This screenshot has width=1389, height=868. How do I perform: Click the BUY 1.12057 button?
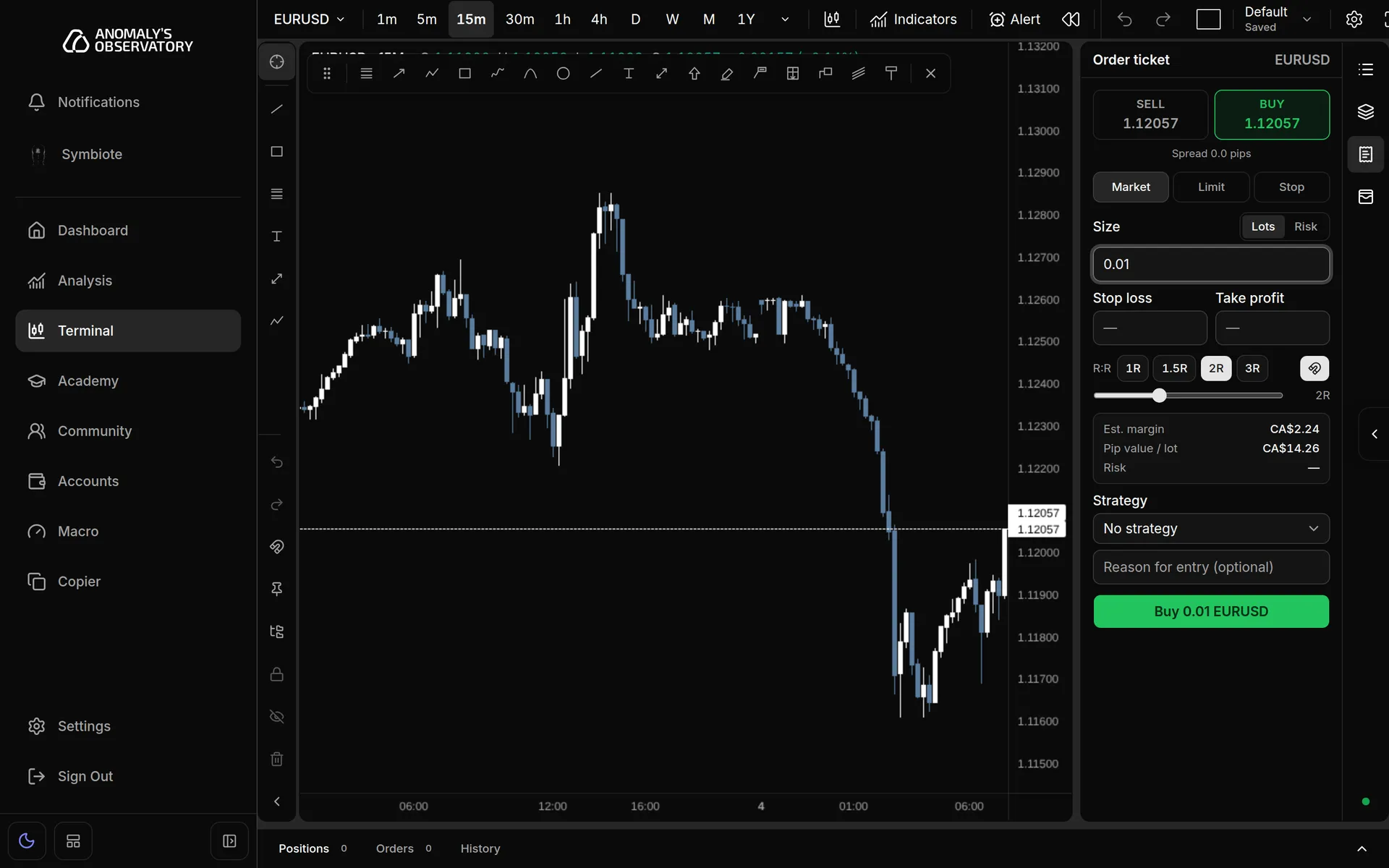pyautogui.click(x=1272, y=114)
